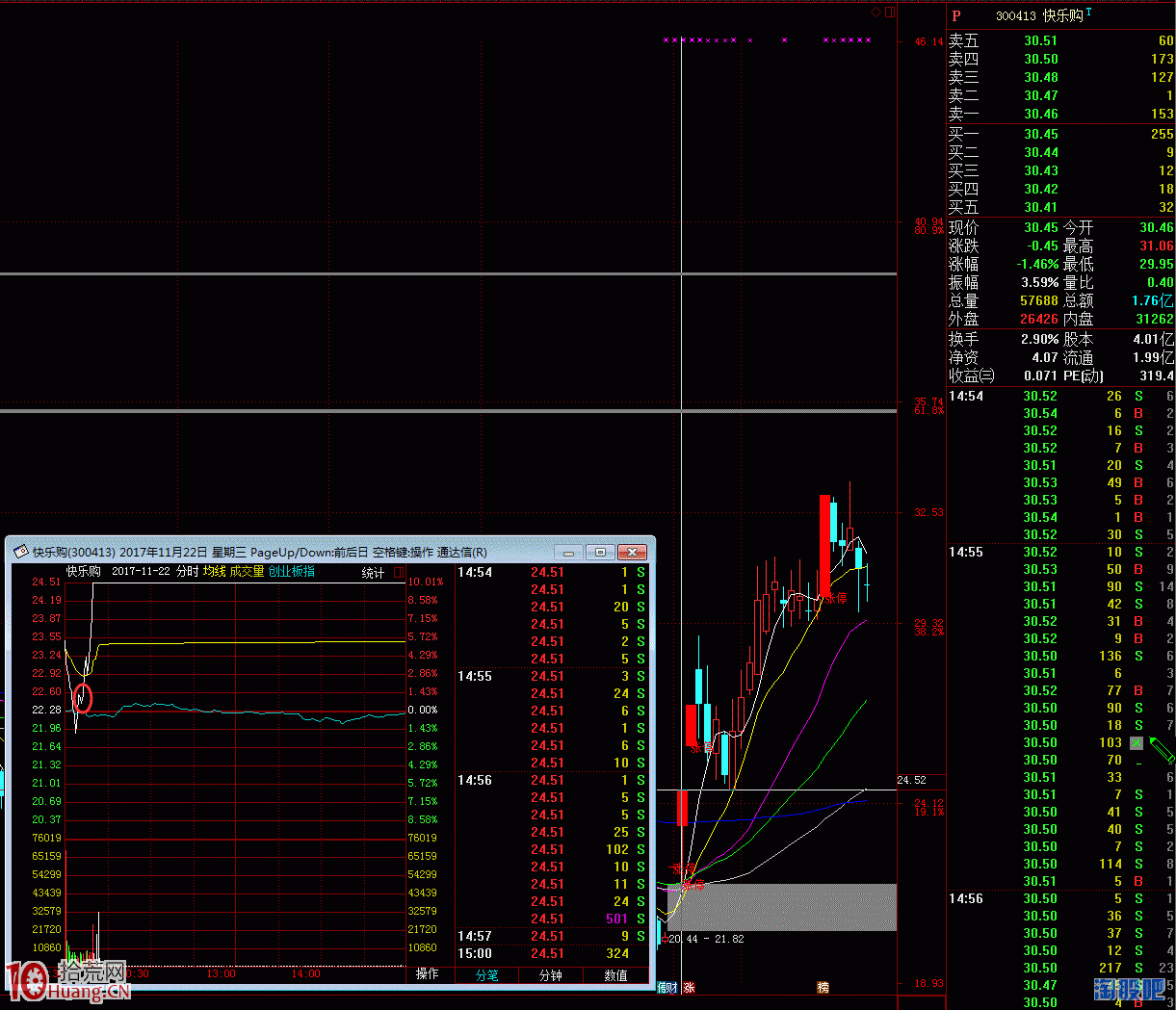Screen dimensions: 1176x1010
Task: Click the purple 501 volume in popup ticks
Action: click(x=617, y=919)
